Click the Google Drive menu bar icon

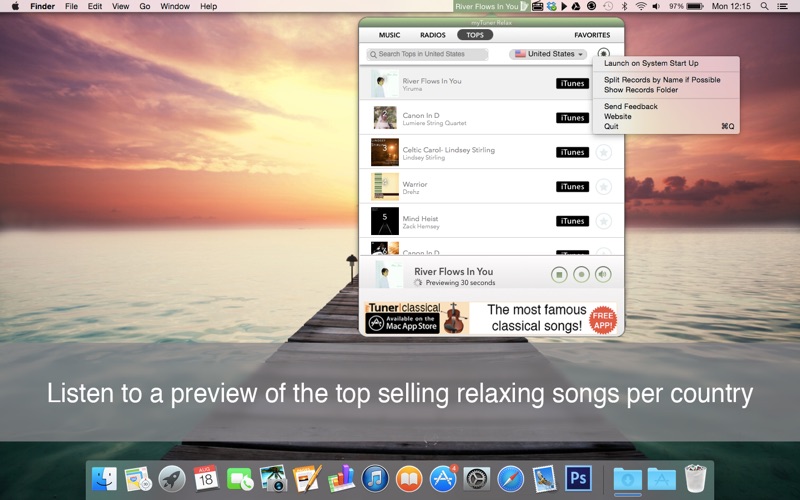coord(576,6)
